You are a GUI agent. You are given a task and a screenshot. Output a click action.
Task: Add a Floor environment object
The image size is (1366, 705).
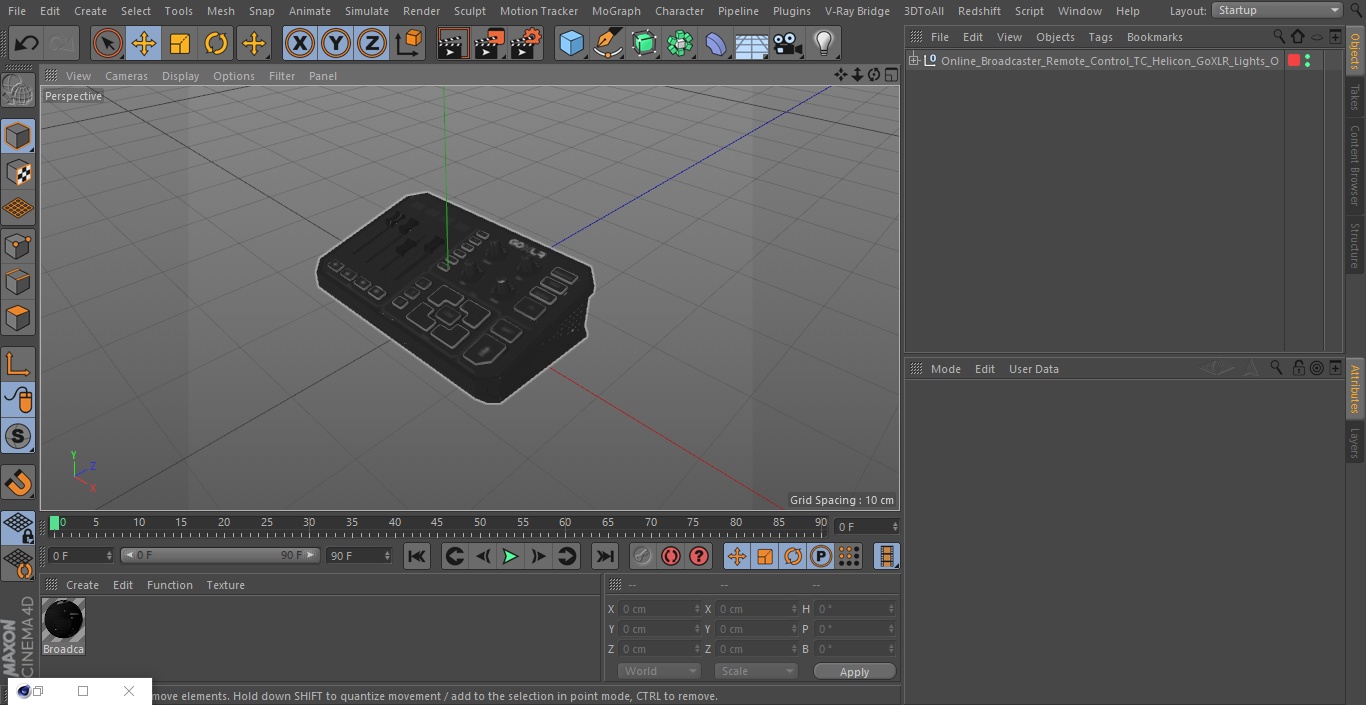coord(752,43)
